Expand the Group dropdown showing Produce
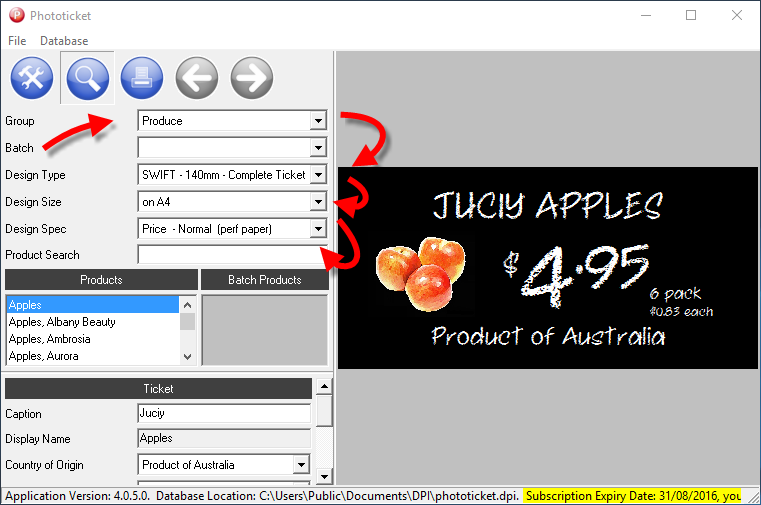The image size is (761, 505). [318, 121]
